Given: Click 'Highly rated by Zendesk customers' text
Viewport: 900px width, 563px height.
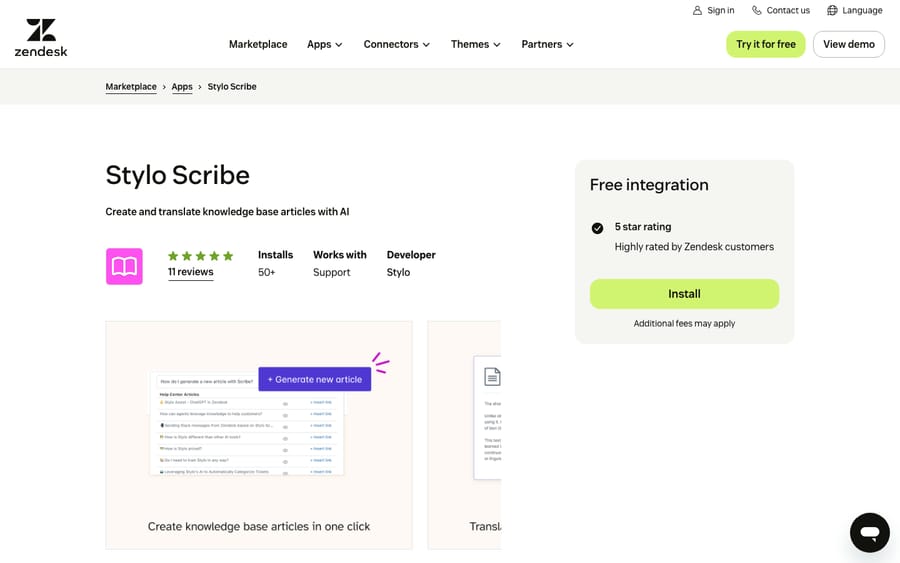Looking at the screenshot, I should pos(694,247).
